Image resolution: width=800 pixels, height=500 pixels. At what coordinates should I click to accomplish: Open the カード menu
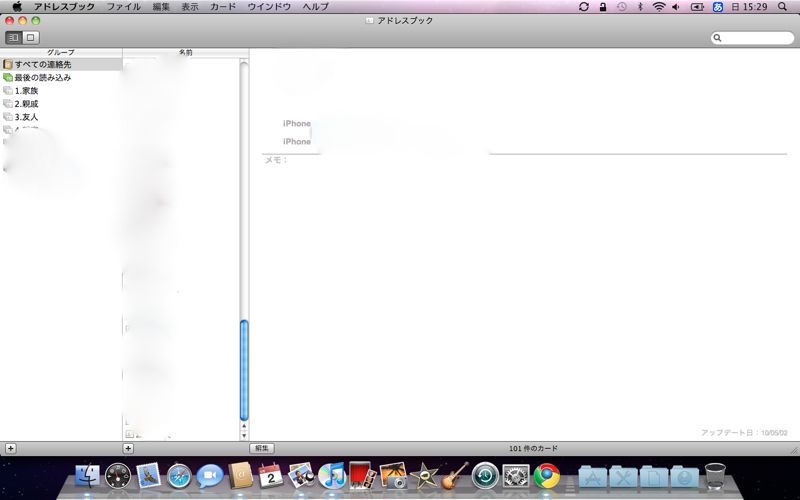(223, 7)
